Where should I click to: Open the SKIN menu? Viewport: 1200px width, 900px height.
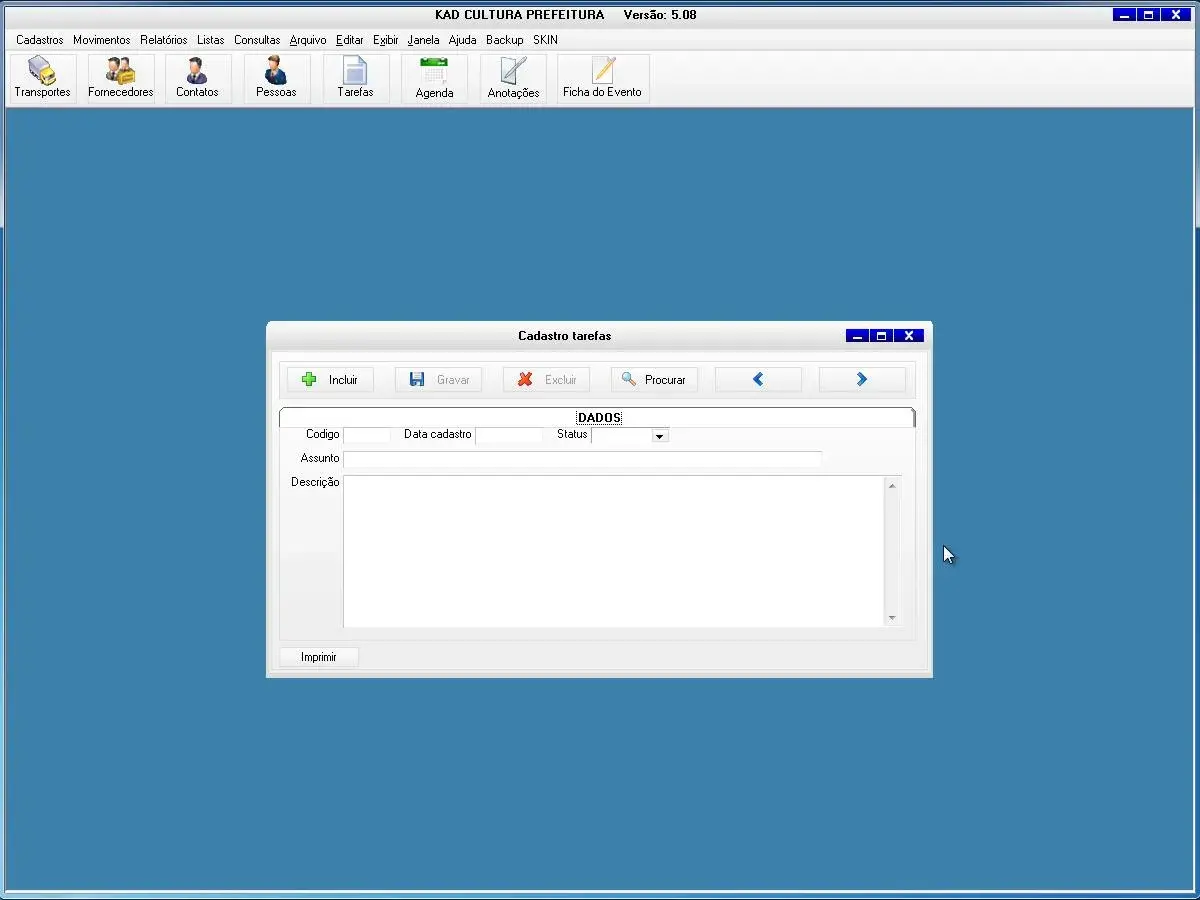click(x=545, y=40)
